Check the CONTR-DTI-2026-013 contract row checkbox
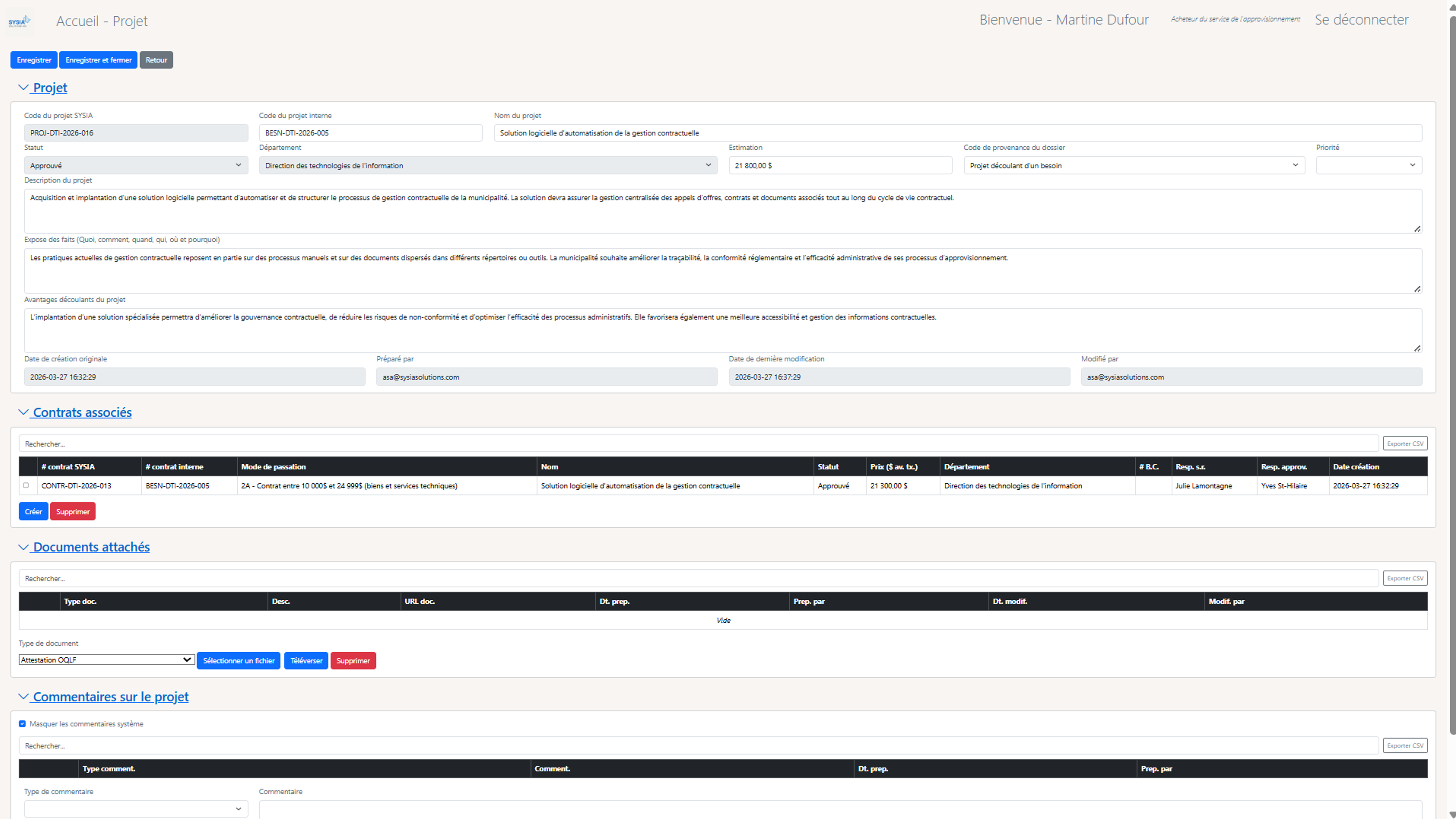This screenshot has width=1456, height=819. click(x=26, y=485)
